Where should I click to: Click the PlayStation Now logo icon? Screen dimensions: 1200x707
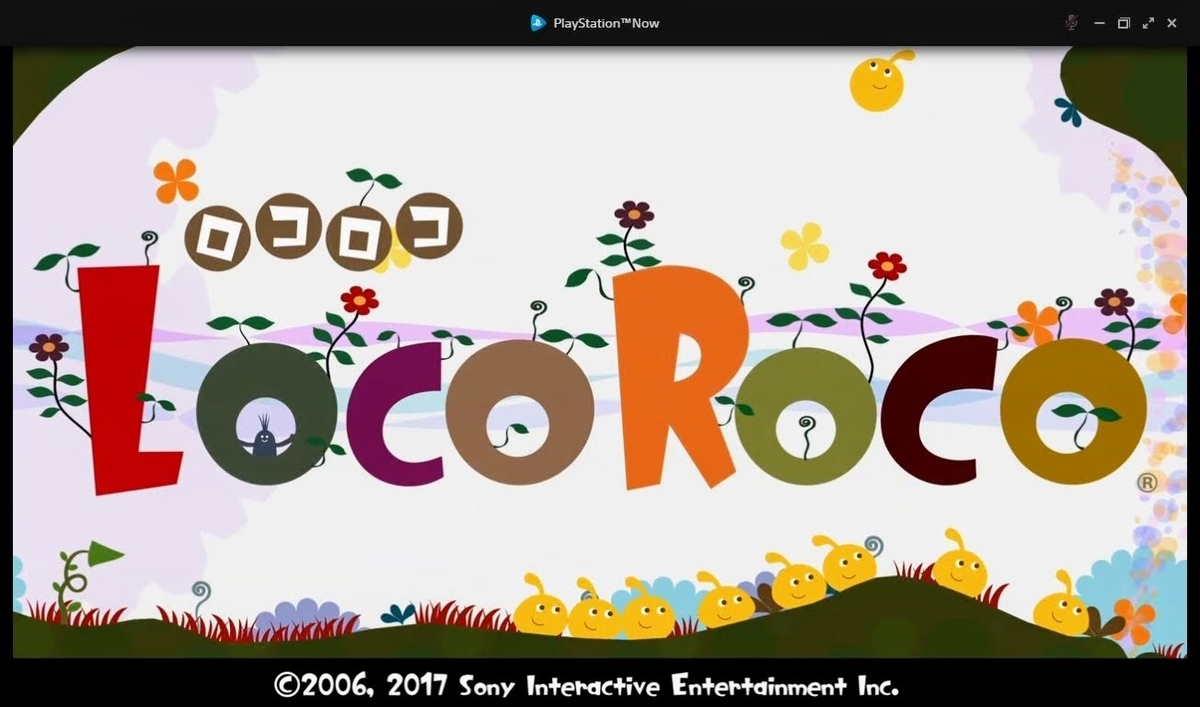coord(538,23)
